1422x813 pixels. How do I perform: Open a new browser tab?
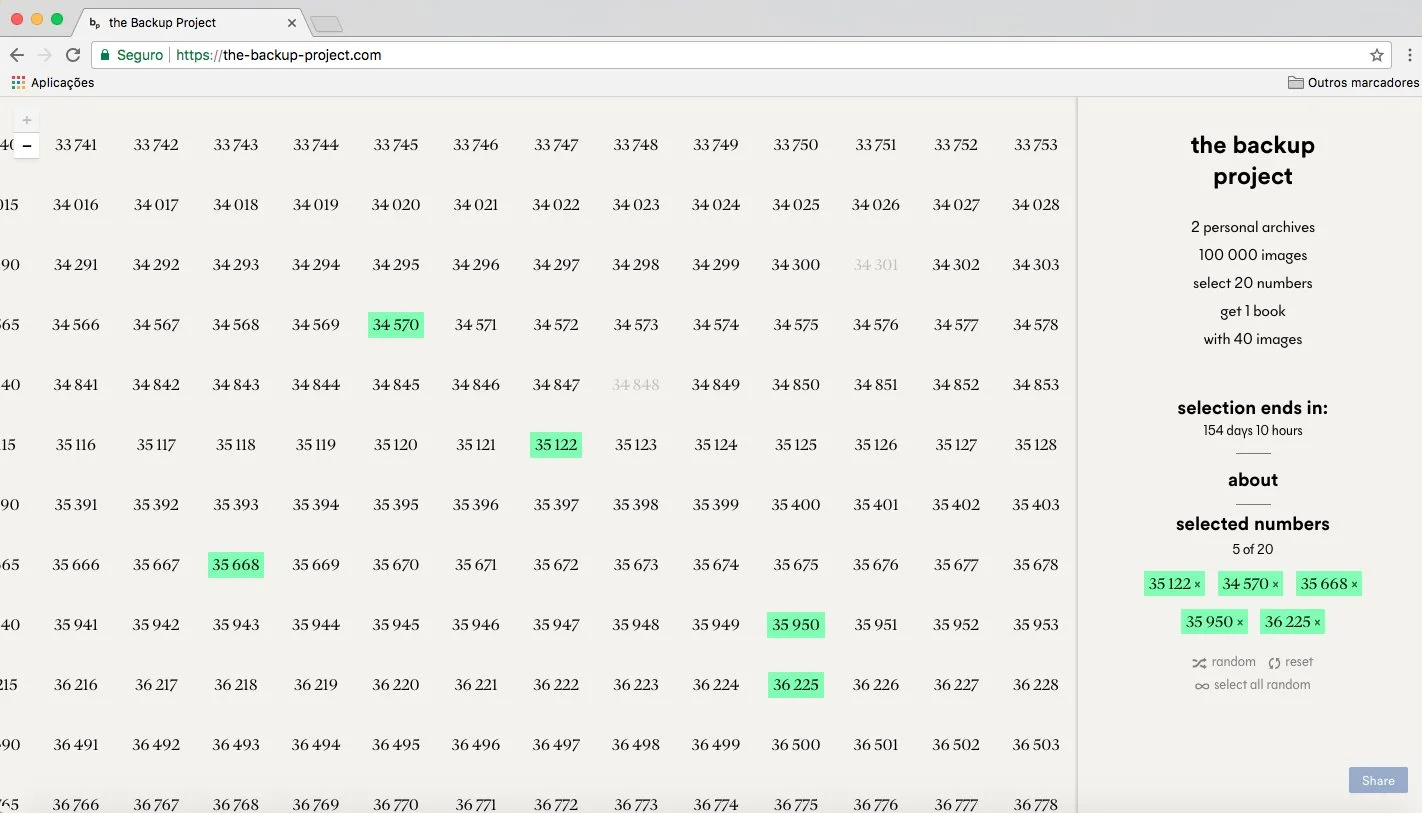327,24
